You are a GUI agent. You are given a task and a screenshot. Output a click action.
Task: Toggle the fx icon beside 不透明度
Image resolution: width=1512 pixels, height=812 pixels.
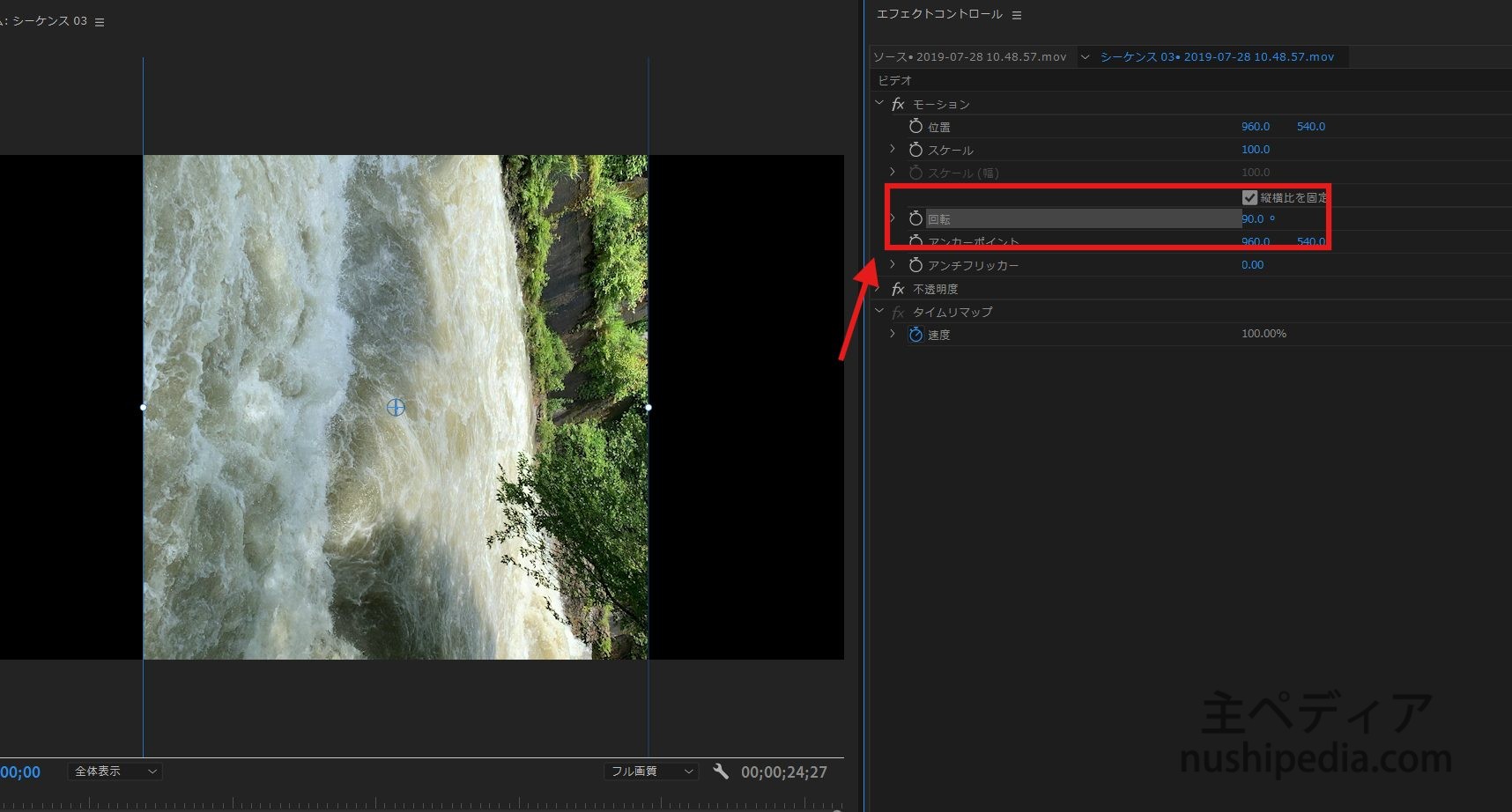[x=898, y=289]
